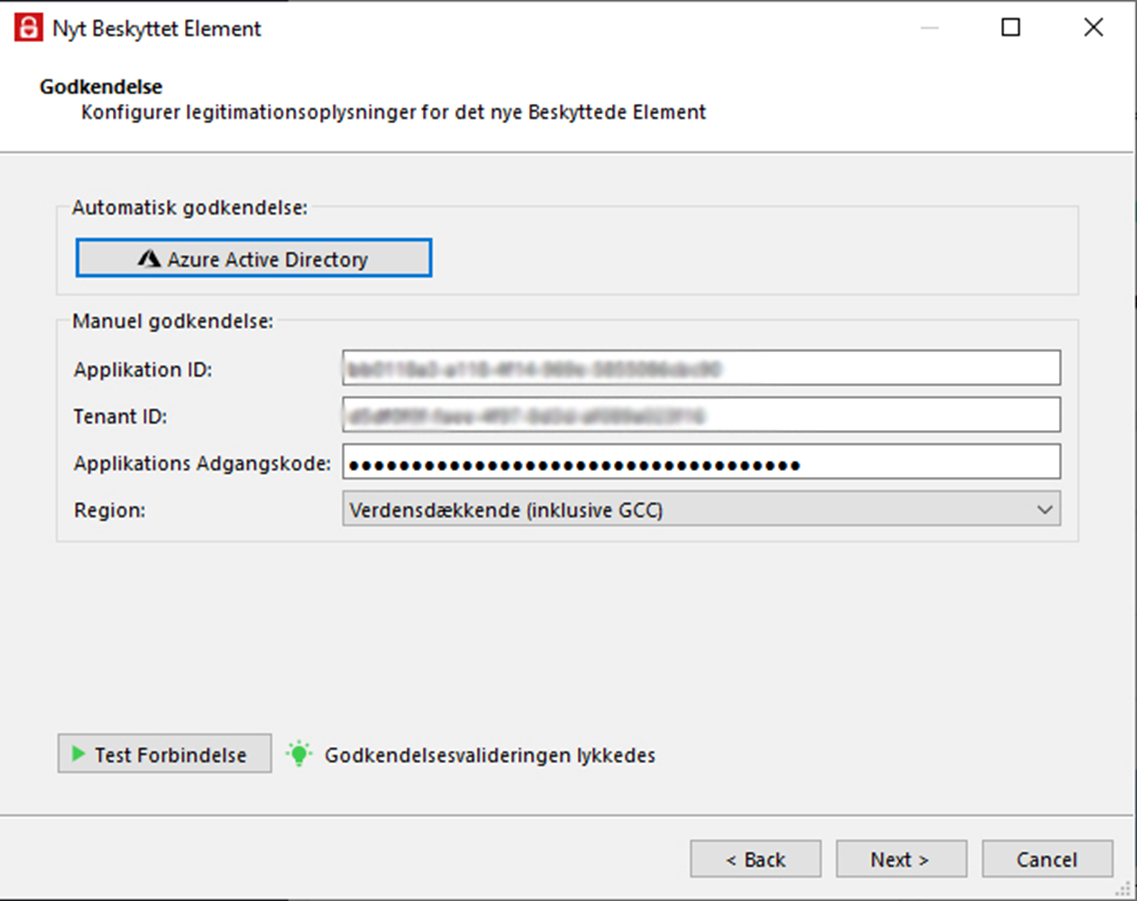This screenshot has height=901, width=1137.
Task: Click the 'Applikation ID:' label
Action: click(x=143, y=370)
